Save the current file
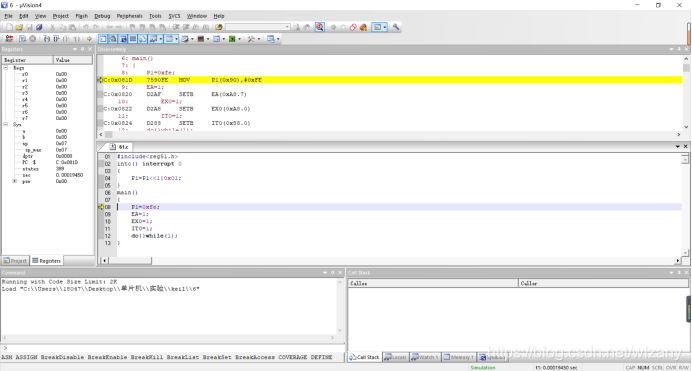 tap(29, 27)
